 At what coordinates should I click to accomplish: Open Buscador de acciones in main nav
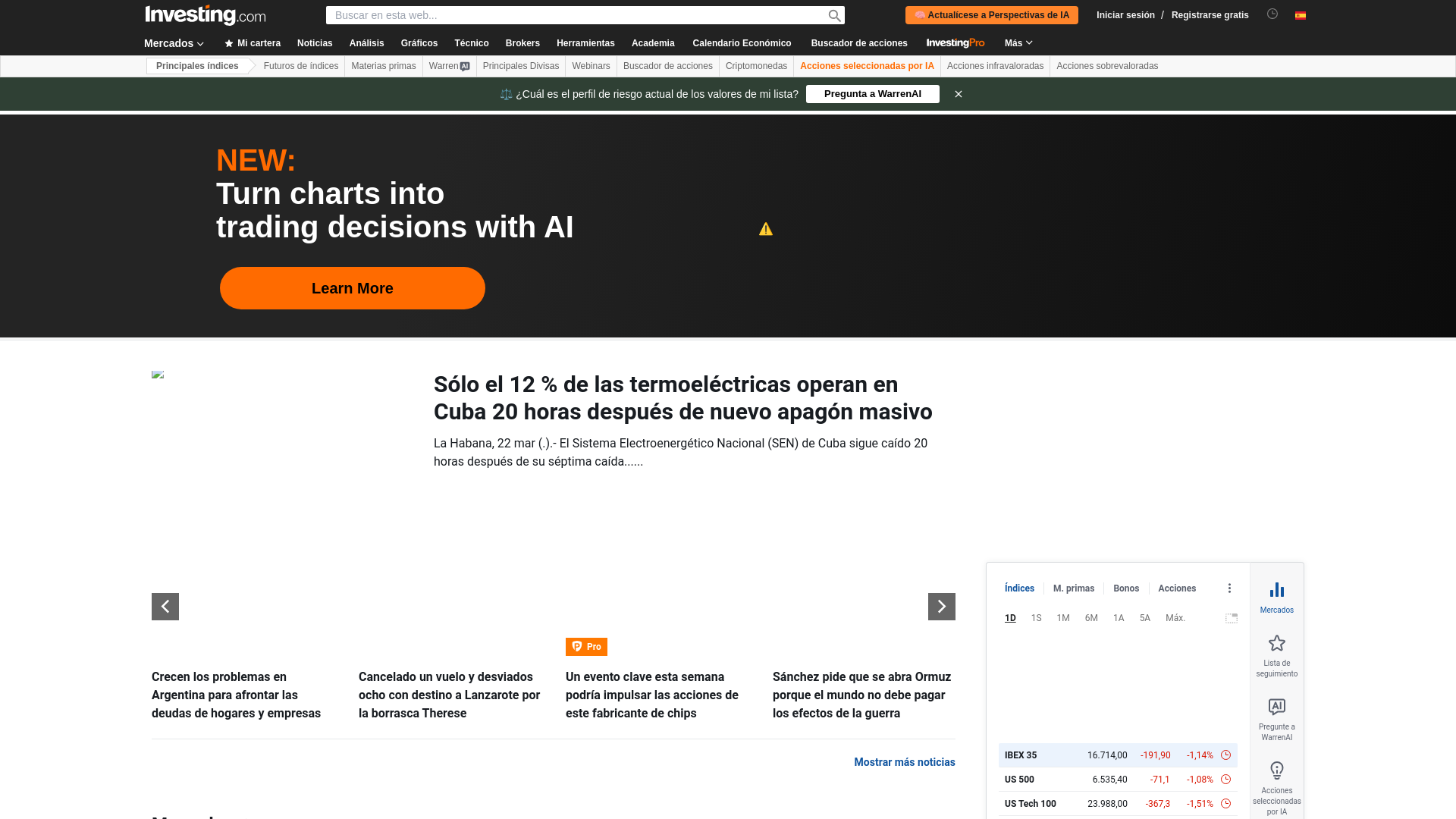point(859,43)
